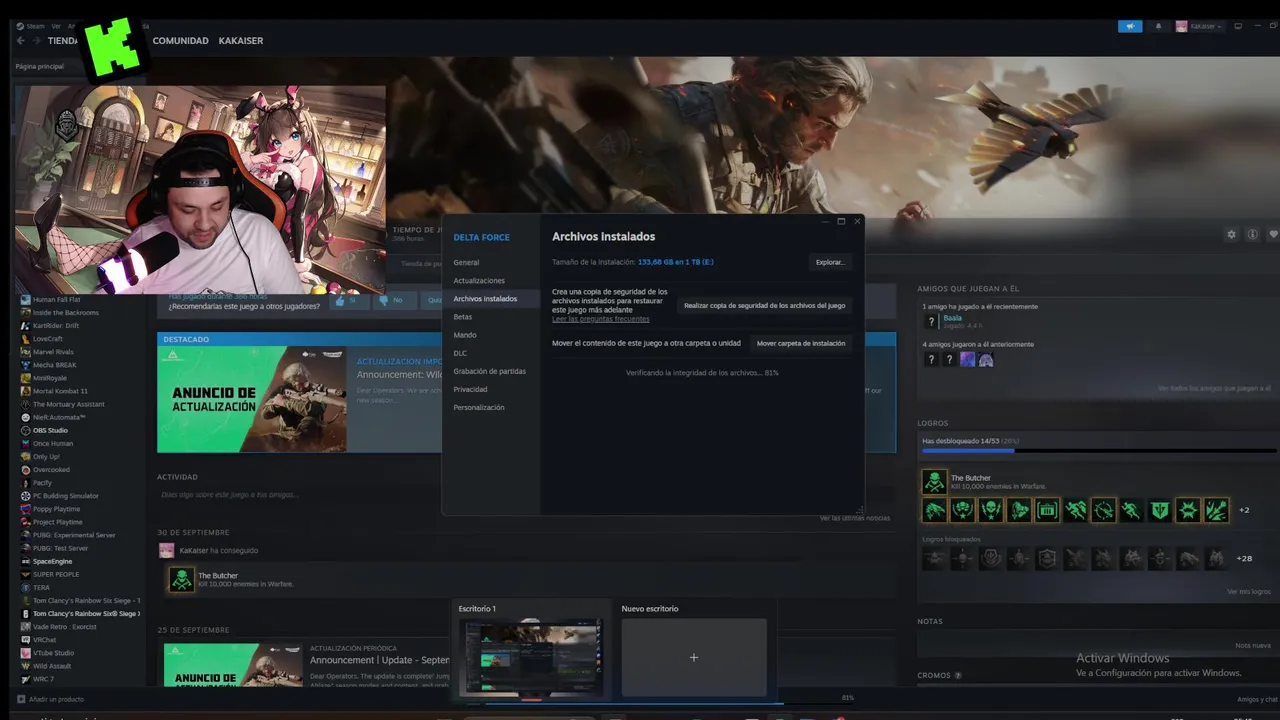Open Ver mis logros link
The height and width of the screenshot is (720, 1280).
click(x=1249, y=592)
